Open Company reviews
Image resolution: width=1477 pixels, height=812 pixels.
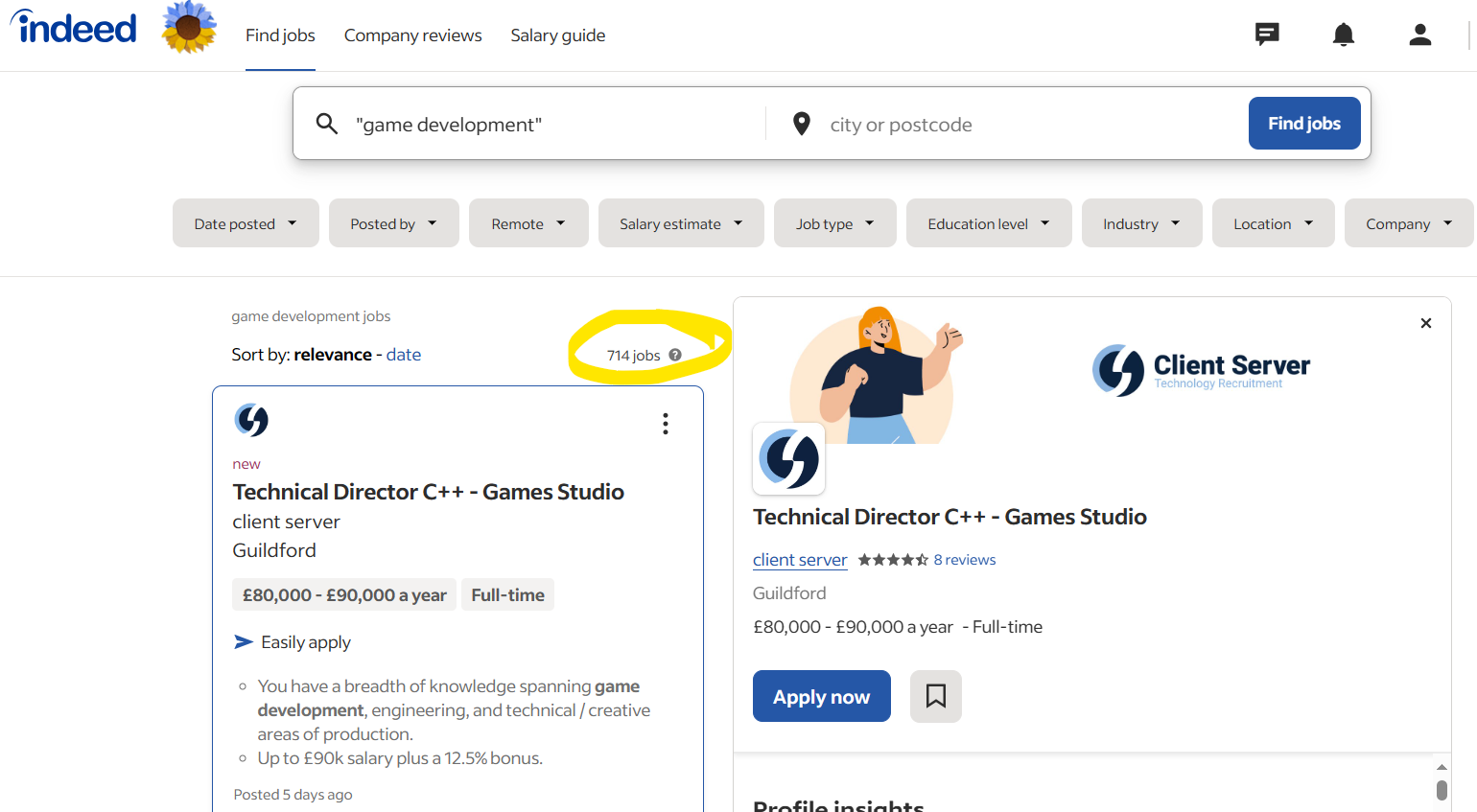tap(413, 35)
